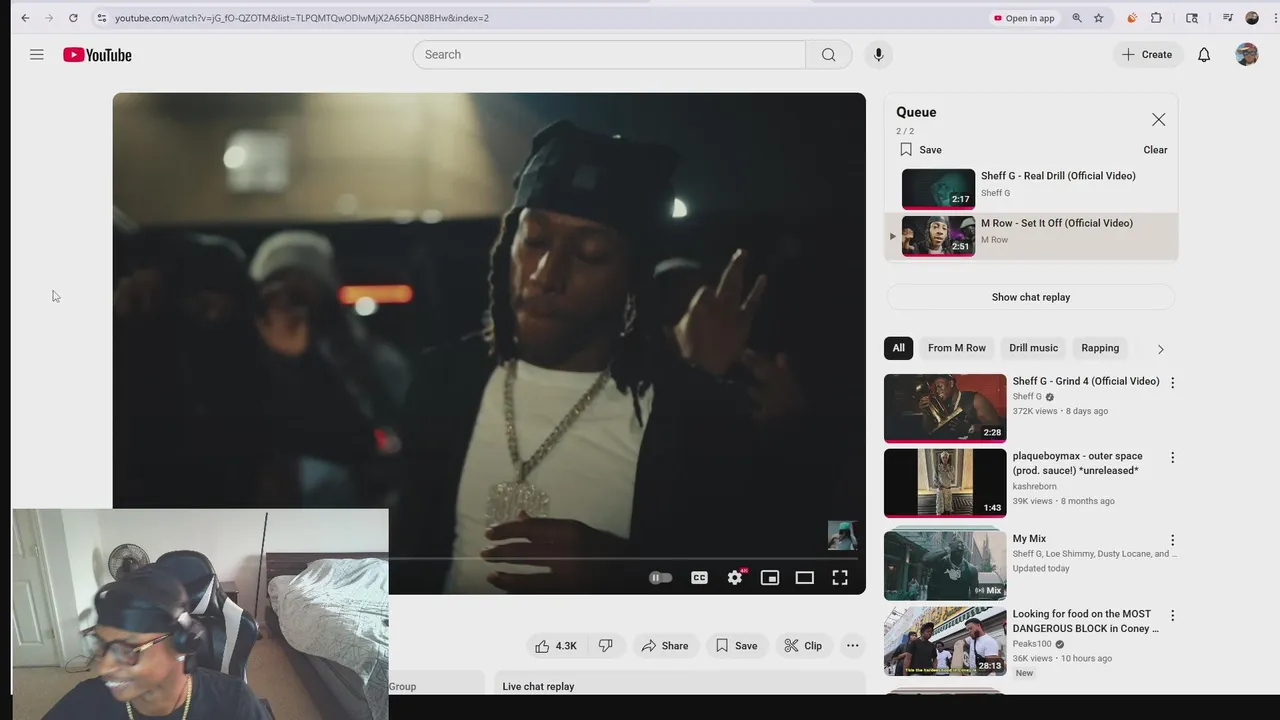Click the magnifier search button
Screen dimensions: 1280x720
tap(829, 55)
